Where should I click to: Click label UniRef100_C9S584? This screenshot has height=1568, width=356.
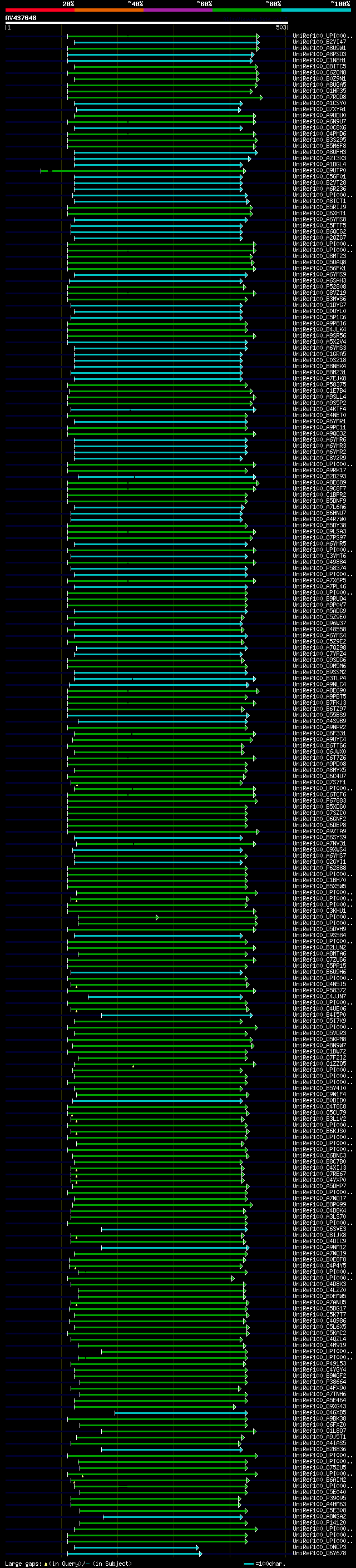pyautogui.click(x=319, y=935)
